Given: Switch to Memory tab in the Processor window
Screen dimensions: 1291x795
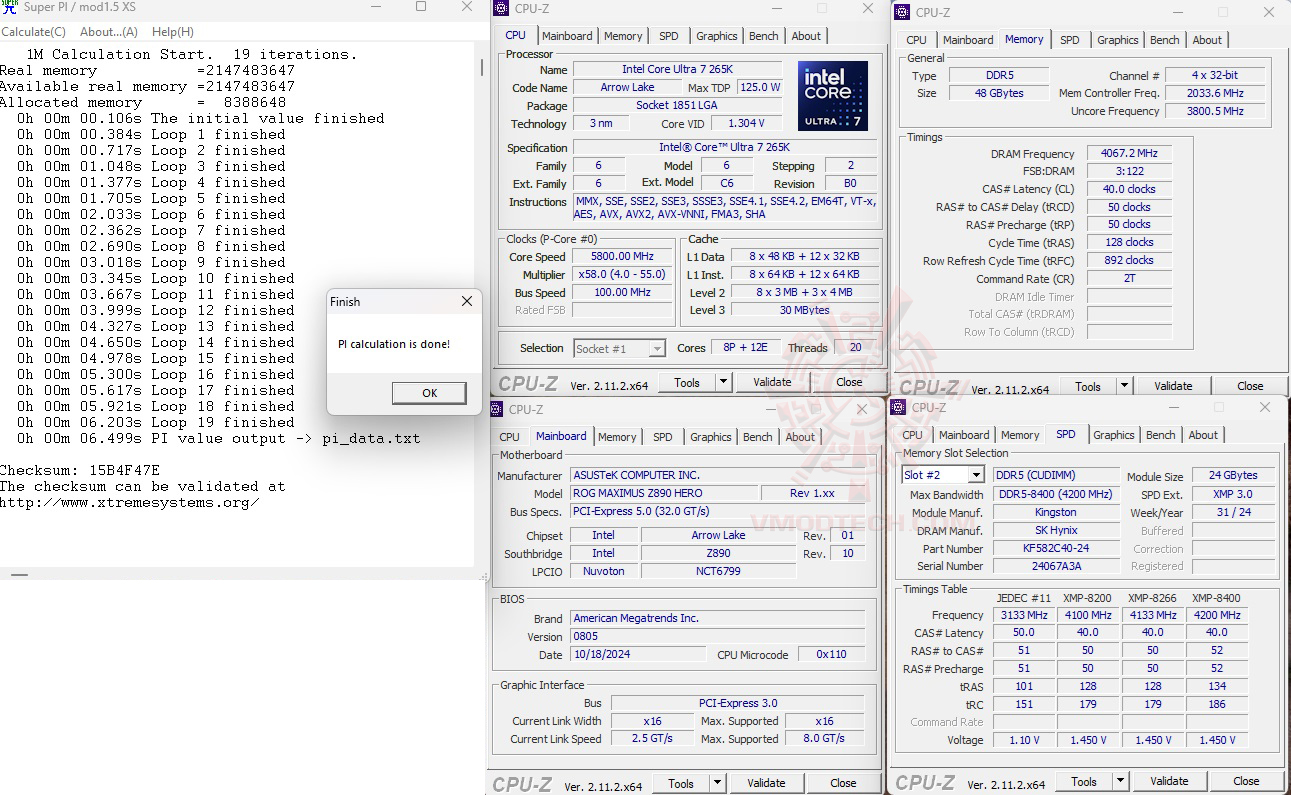Looking at the screenshot, I should (623, 36).
